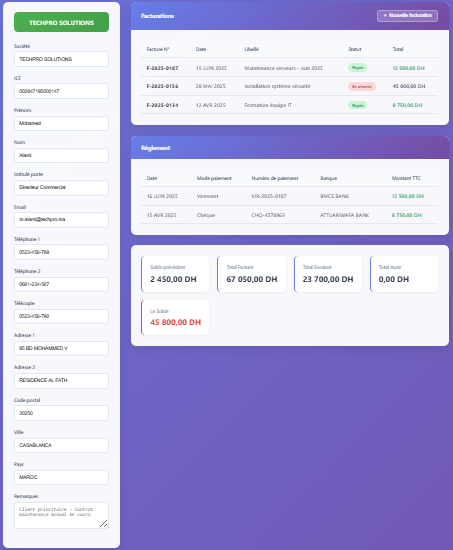Click the Banque column header
The image size is (453, 550).
(328, 178)
